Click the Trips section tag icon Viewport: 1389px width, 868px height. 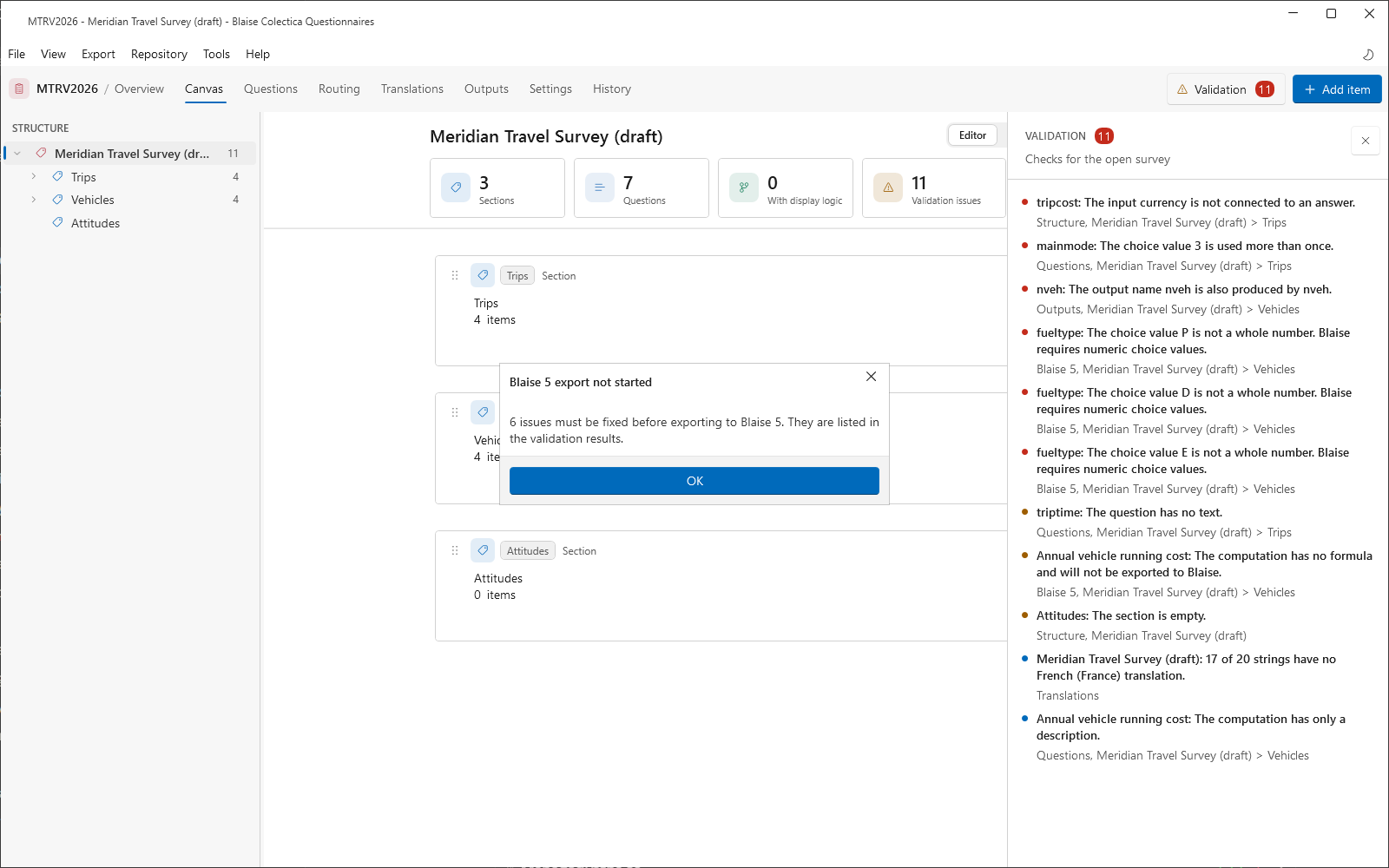pyautogui.click(x=483, y=275)
